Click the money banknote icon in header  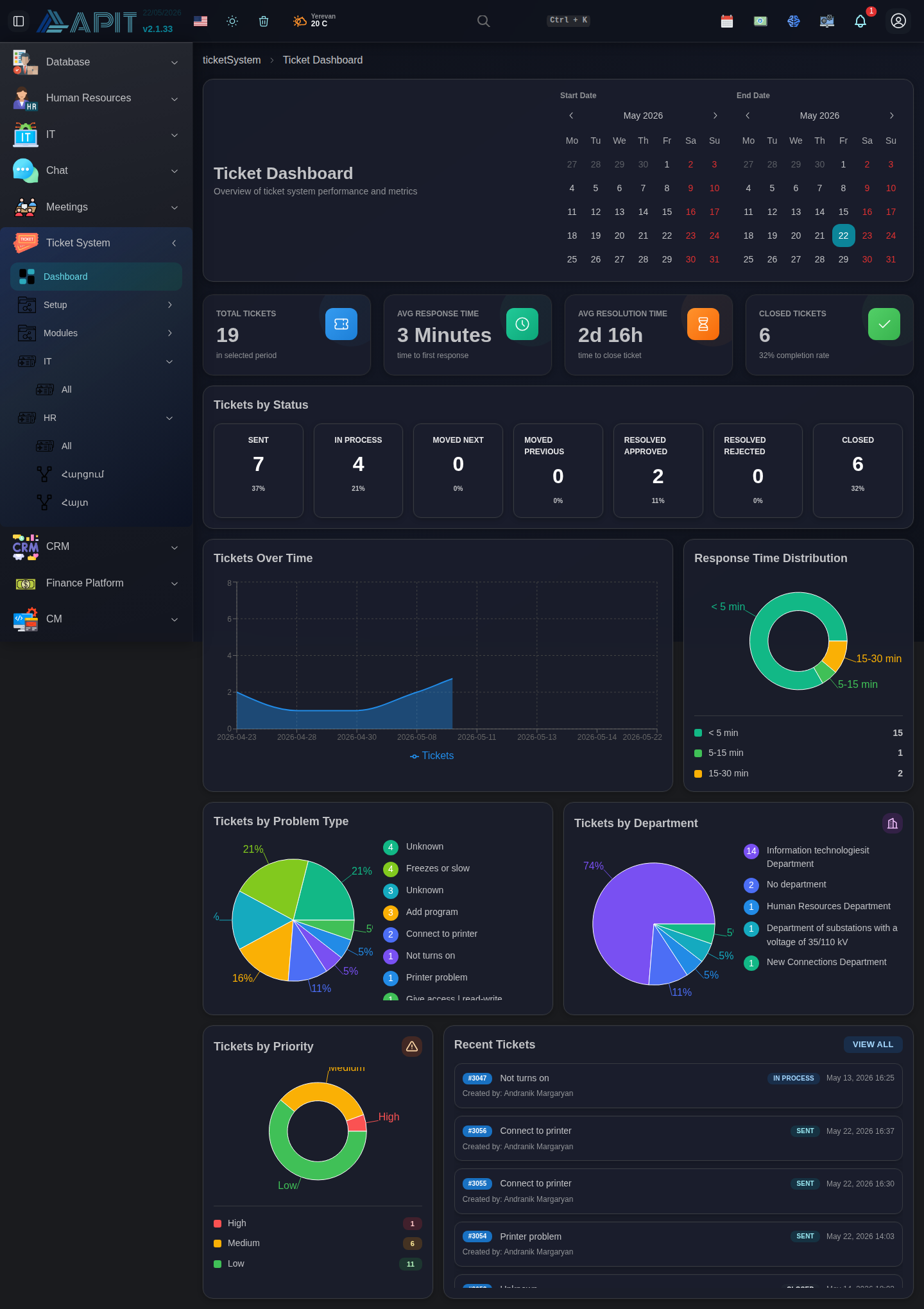pos(760,21)
